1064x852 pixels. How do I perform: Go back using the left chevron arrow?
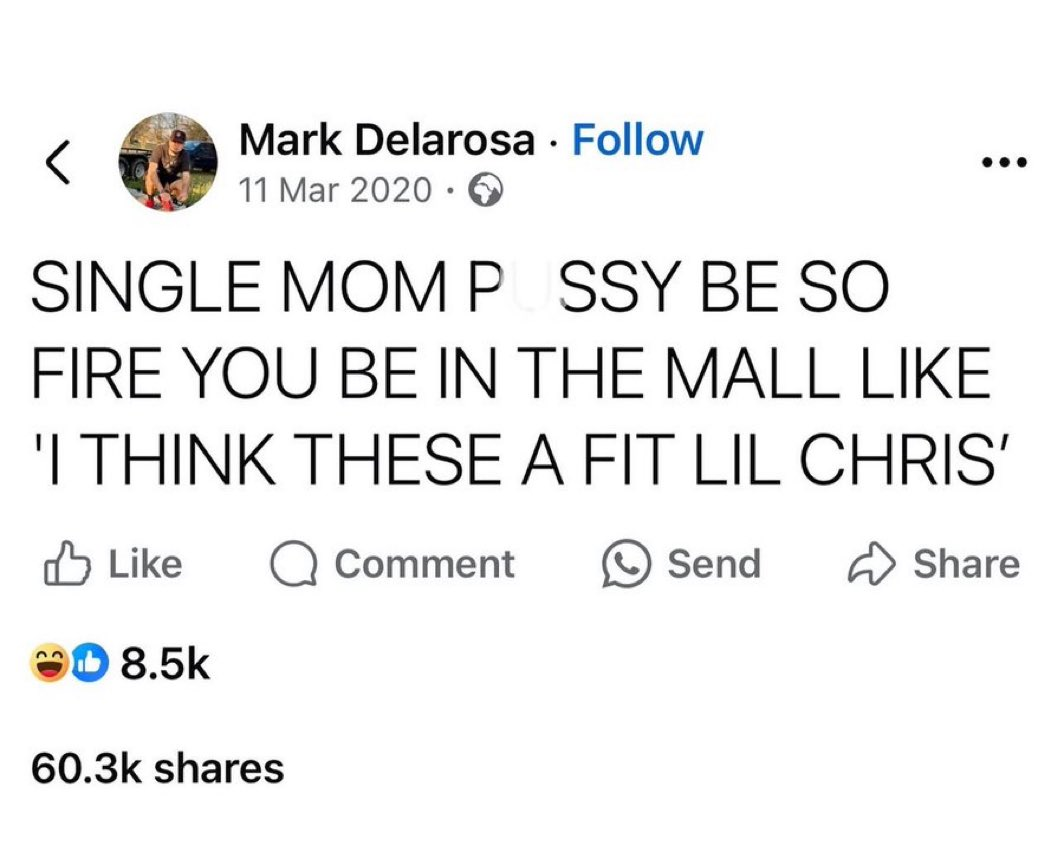pos(58,162)
